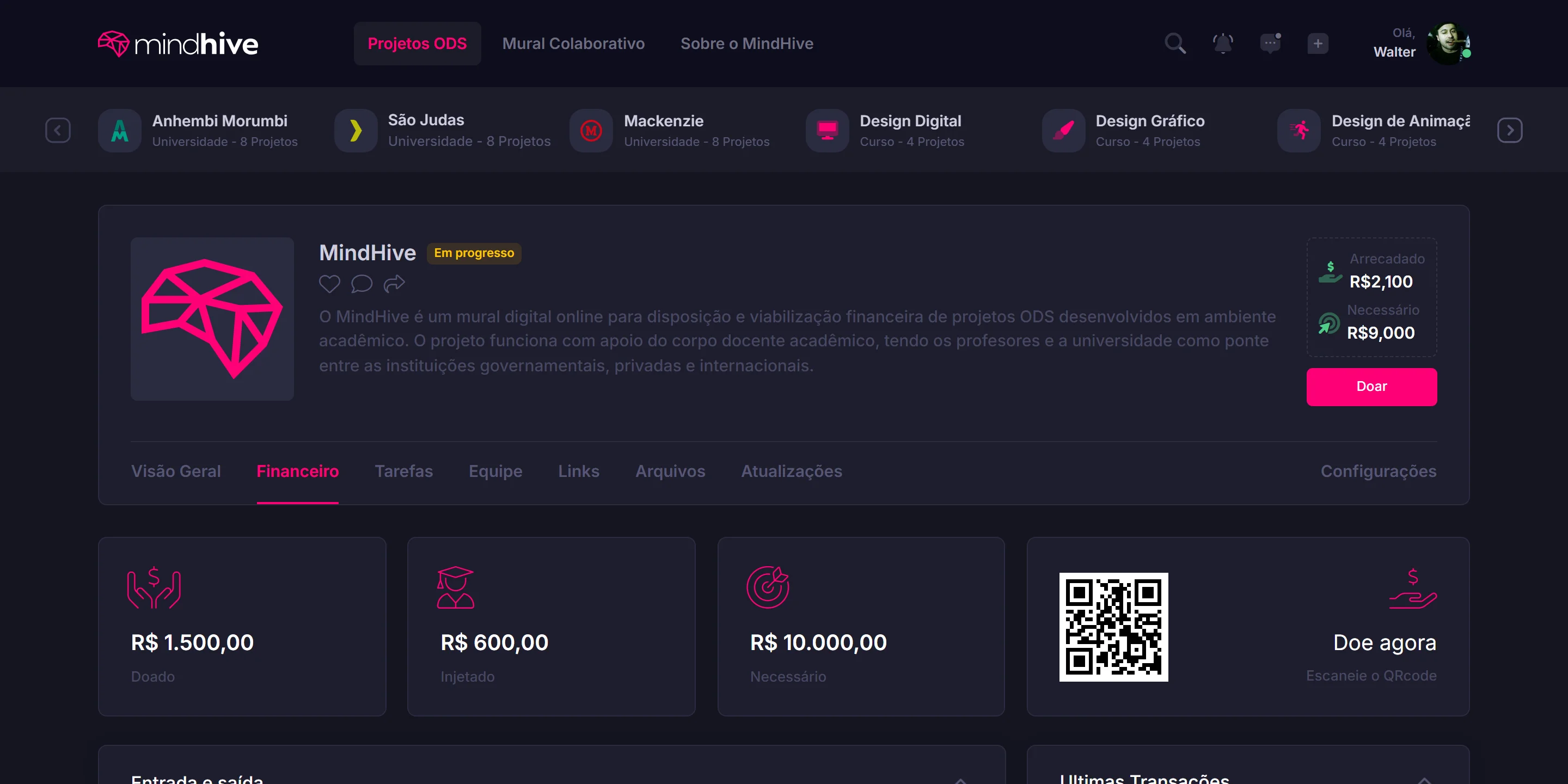
Task: Click the pink Doar button
Action: [x=1371, y=387]
